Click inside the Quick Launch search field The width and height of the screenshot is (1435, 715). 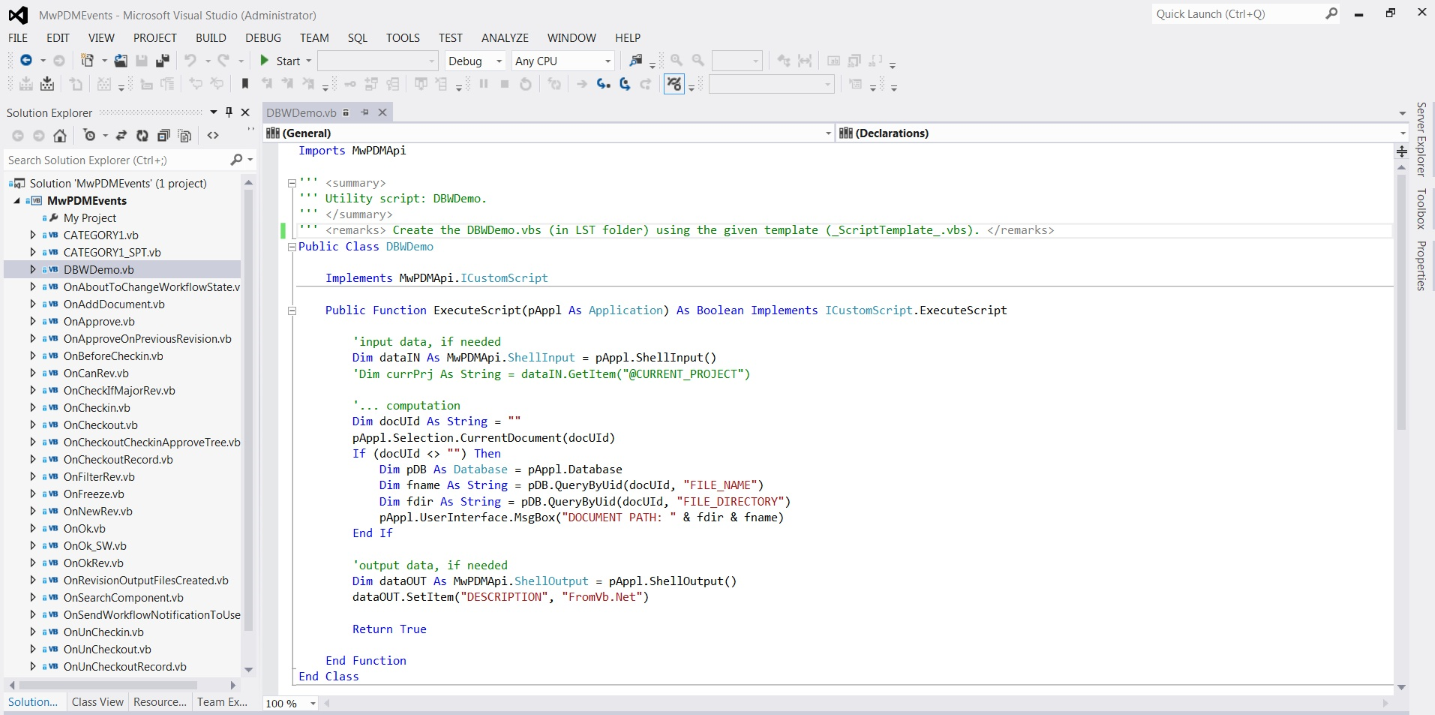coord(1236,14)
